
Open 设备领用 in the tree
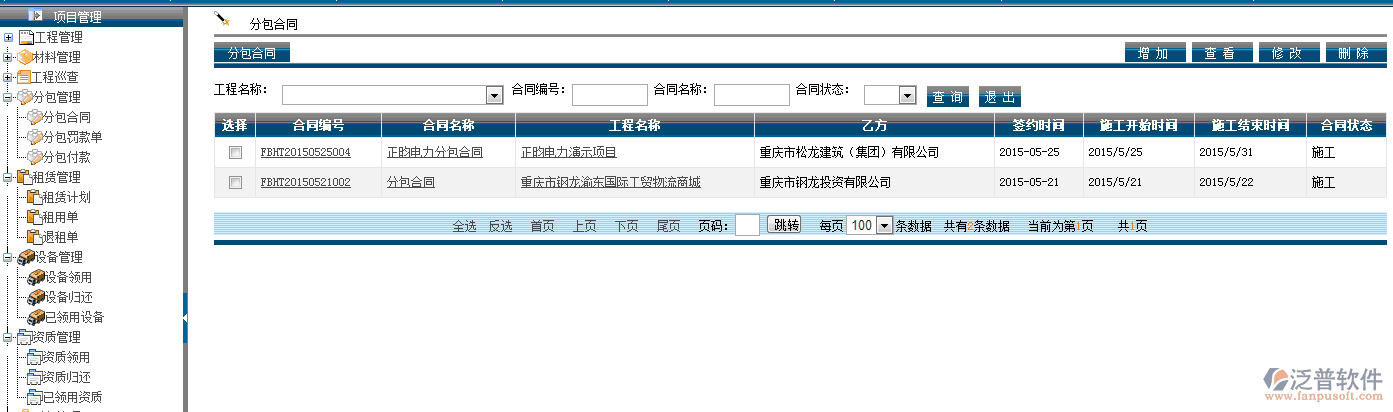(68, 277)
